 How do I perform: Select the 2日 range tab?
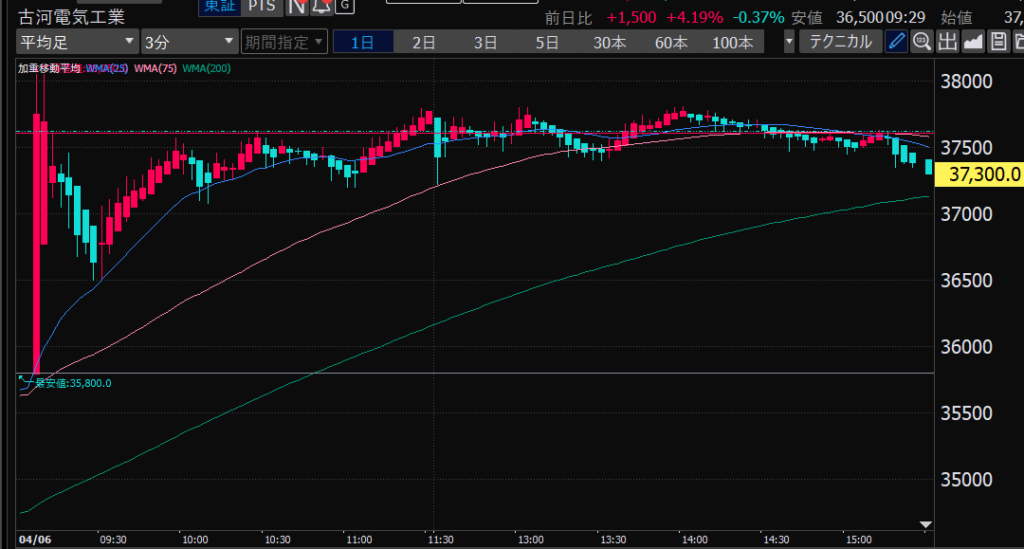tap(424, 42)
